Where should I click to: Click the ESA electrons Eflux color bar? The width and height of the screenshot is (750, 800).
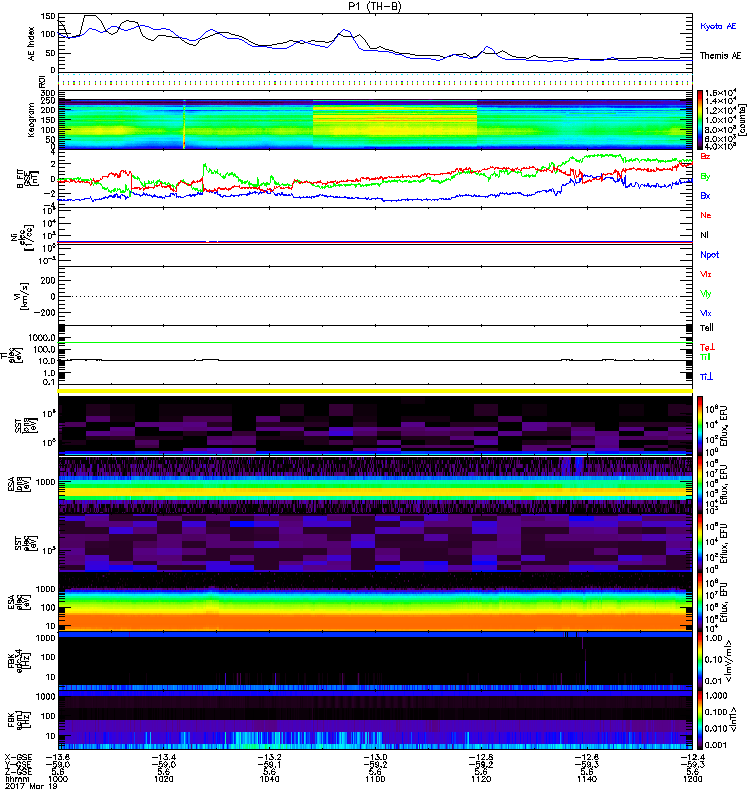point(700,602)
